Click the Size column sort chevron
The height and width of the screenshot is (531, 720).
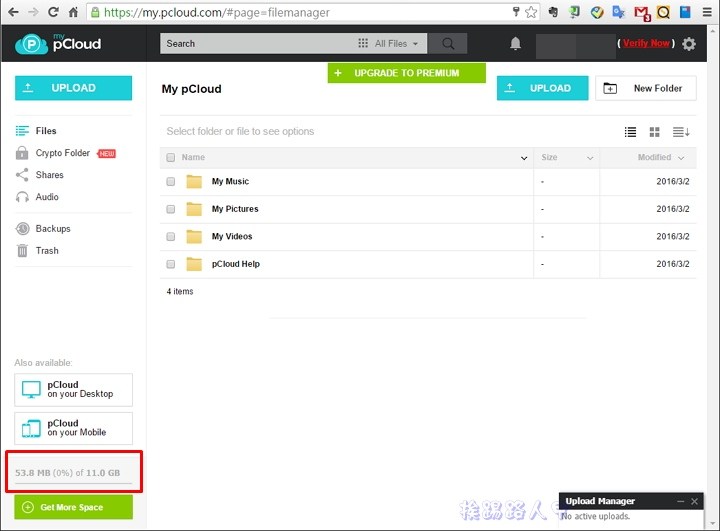point(590,158)
